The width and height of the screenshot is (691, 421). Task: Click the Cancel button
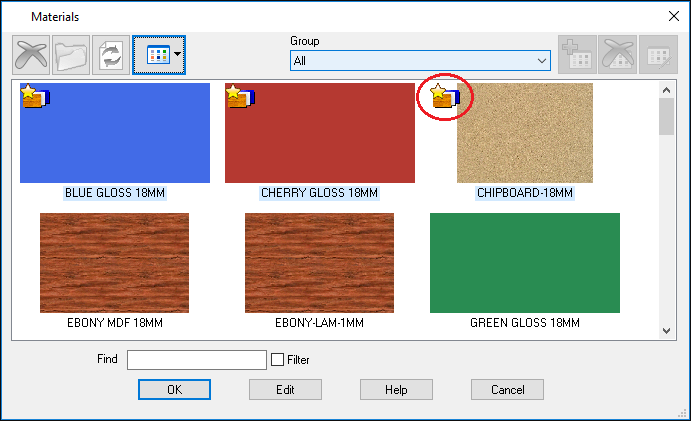point(507,390)
